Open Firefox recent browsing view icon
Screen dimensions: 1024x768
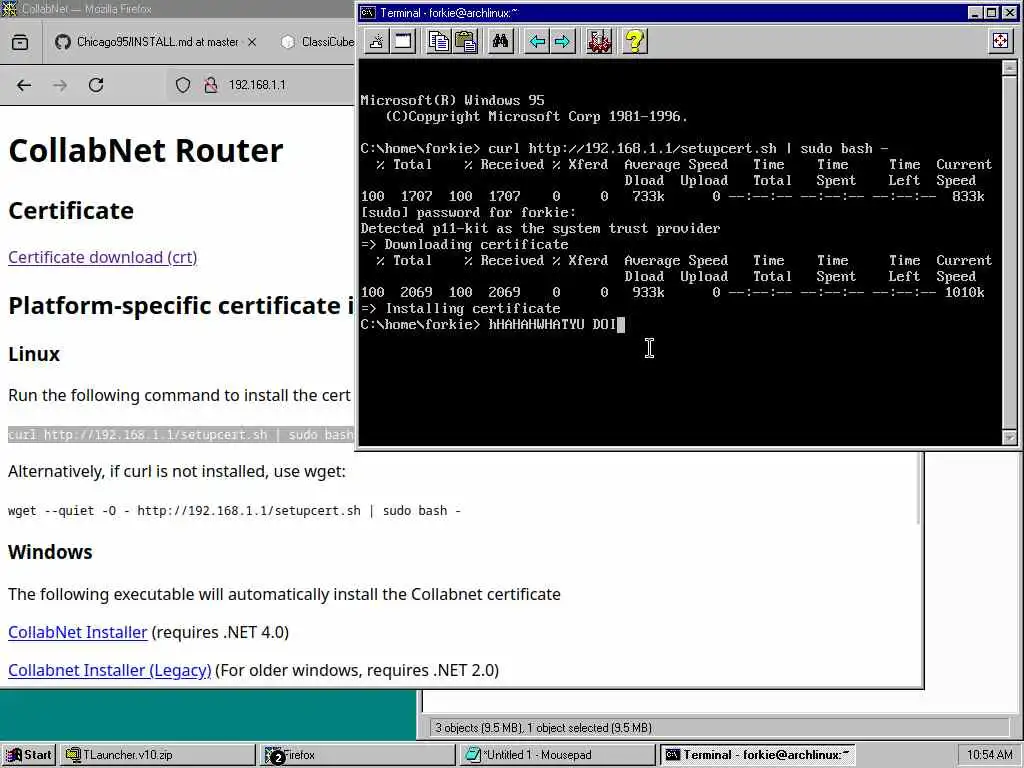[20, 42]
